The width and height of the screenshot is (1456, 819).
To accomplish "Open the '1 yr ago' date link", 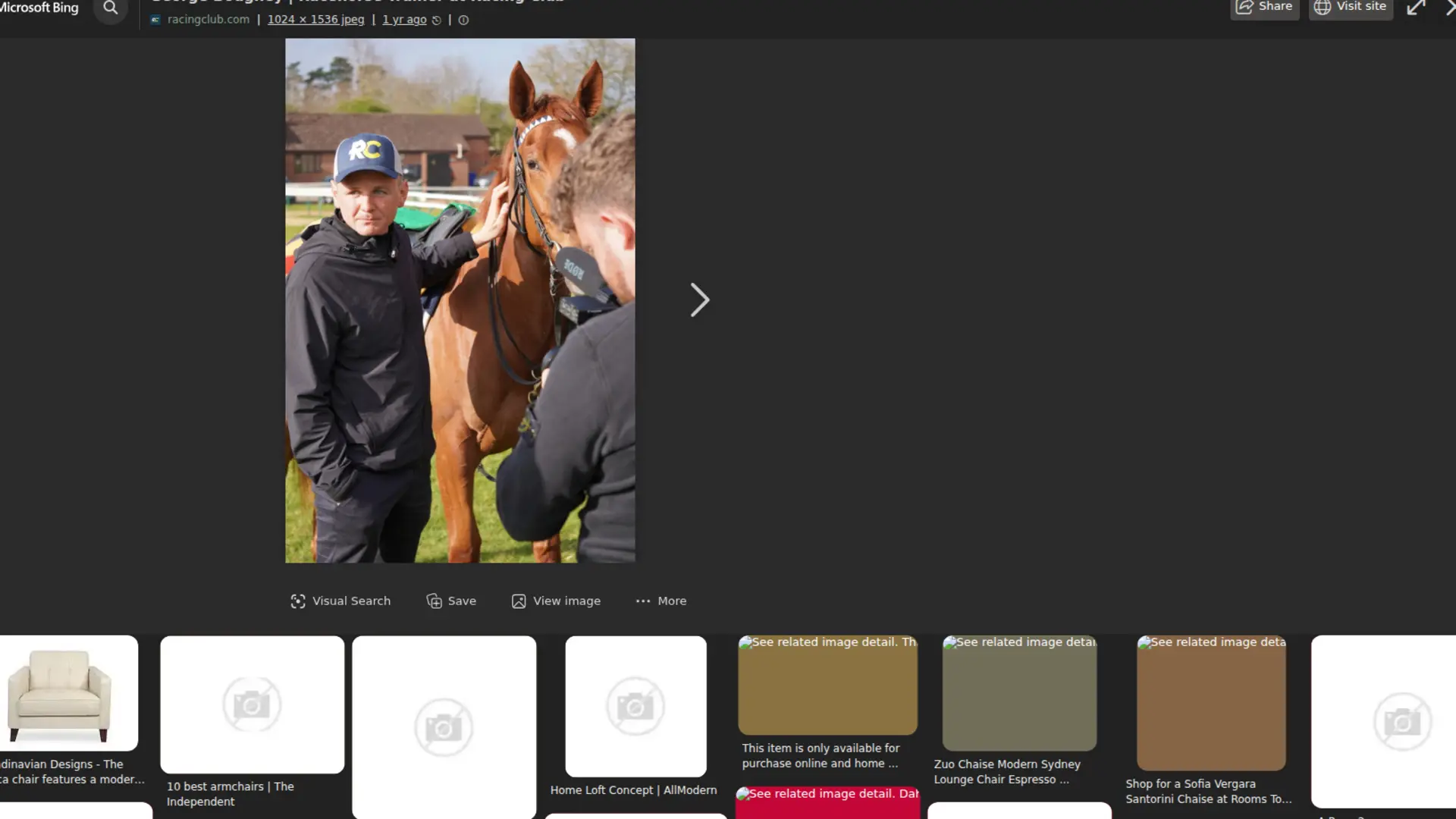I will pos(404,20).
